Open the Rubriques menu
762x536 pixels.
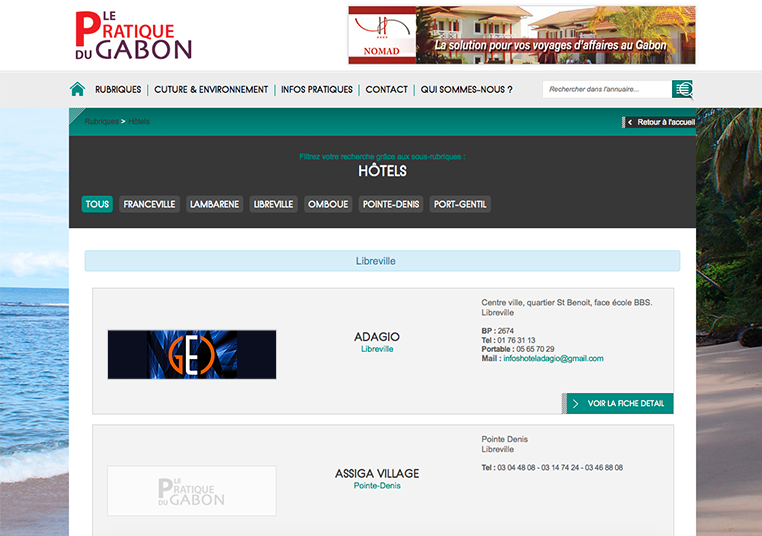tap(118, 89)
